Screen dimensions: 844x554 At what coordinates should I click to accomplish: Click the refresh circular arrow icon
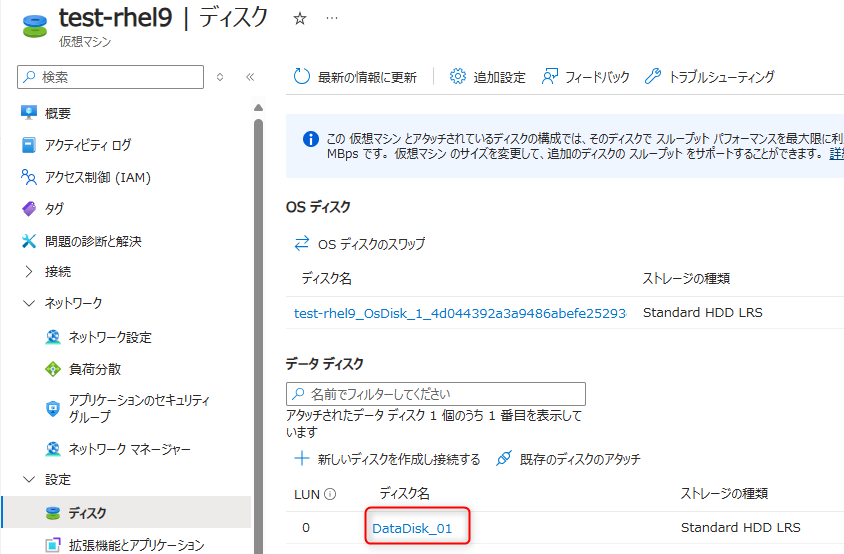pyautogui.click(x=301, y=76)
